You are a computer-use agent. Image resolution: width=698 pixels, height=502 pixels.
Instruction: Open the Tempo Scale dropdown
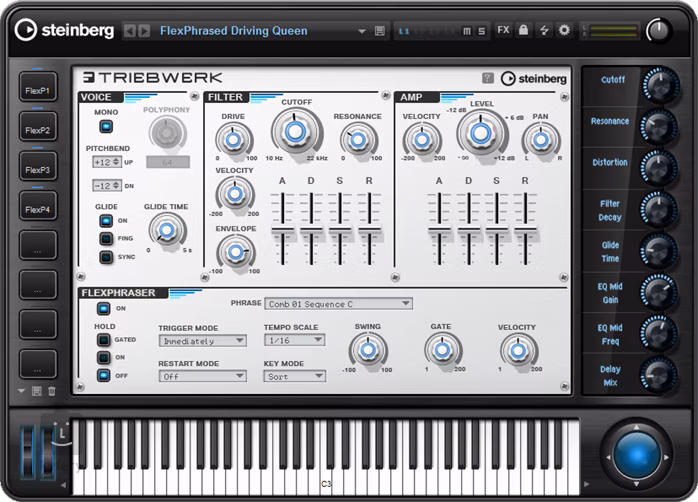click(294, 341)
